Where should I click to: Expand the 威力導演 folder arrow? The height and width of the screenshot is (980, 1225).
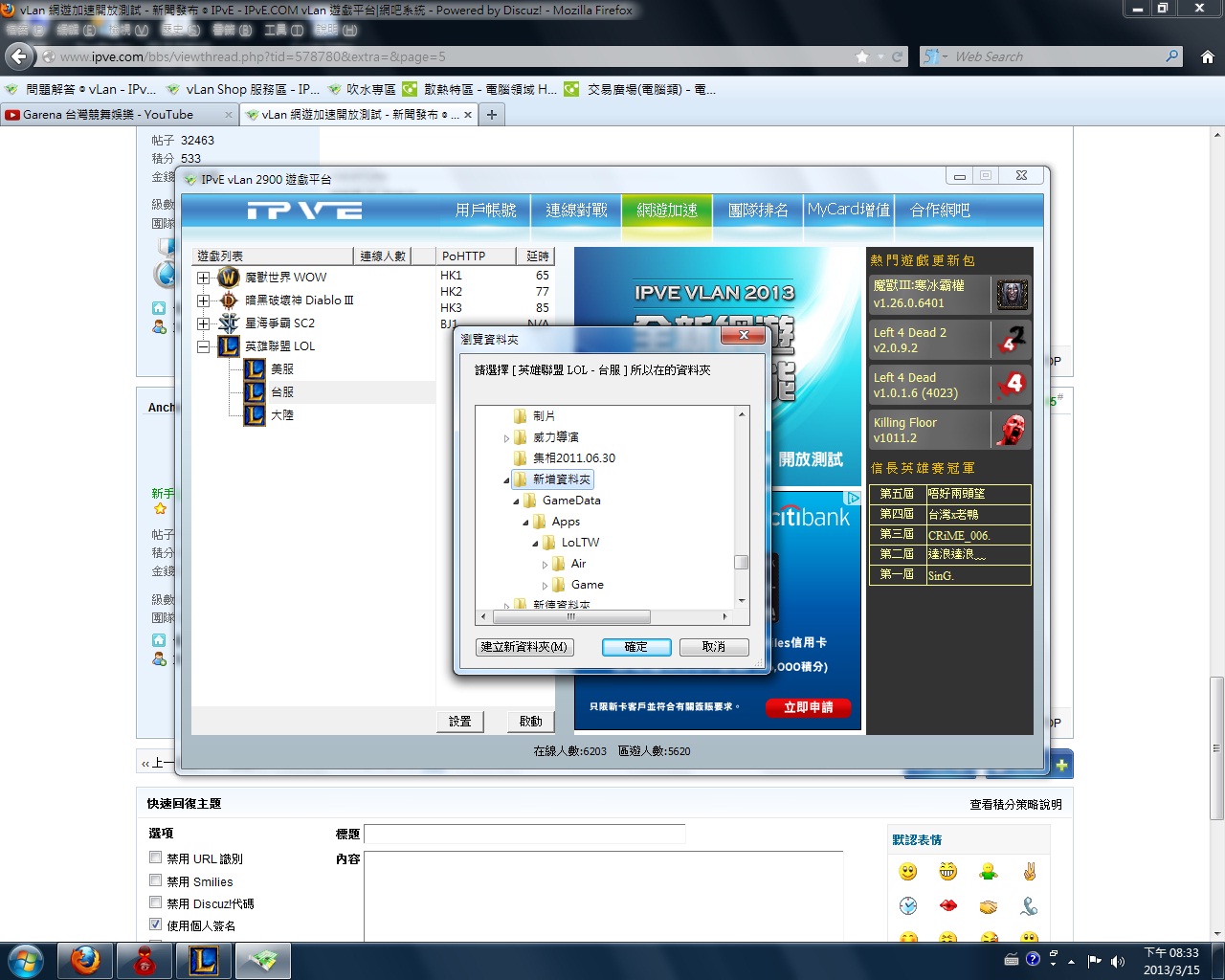(x=506, y=438)
